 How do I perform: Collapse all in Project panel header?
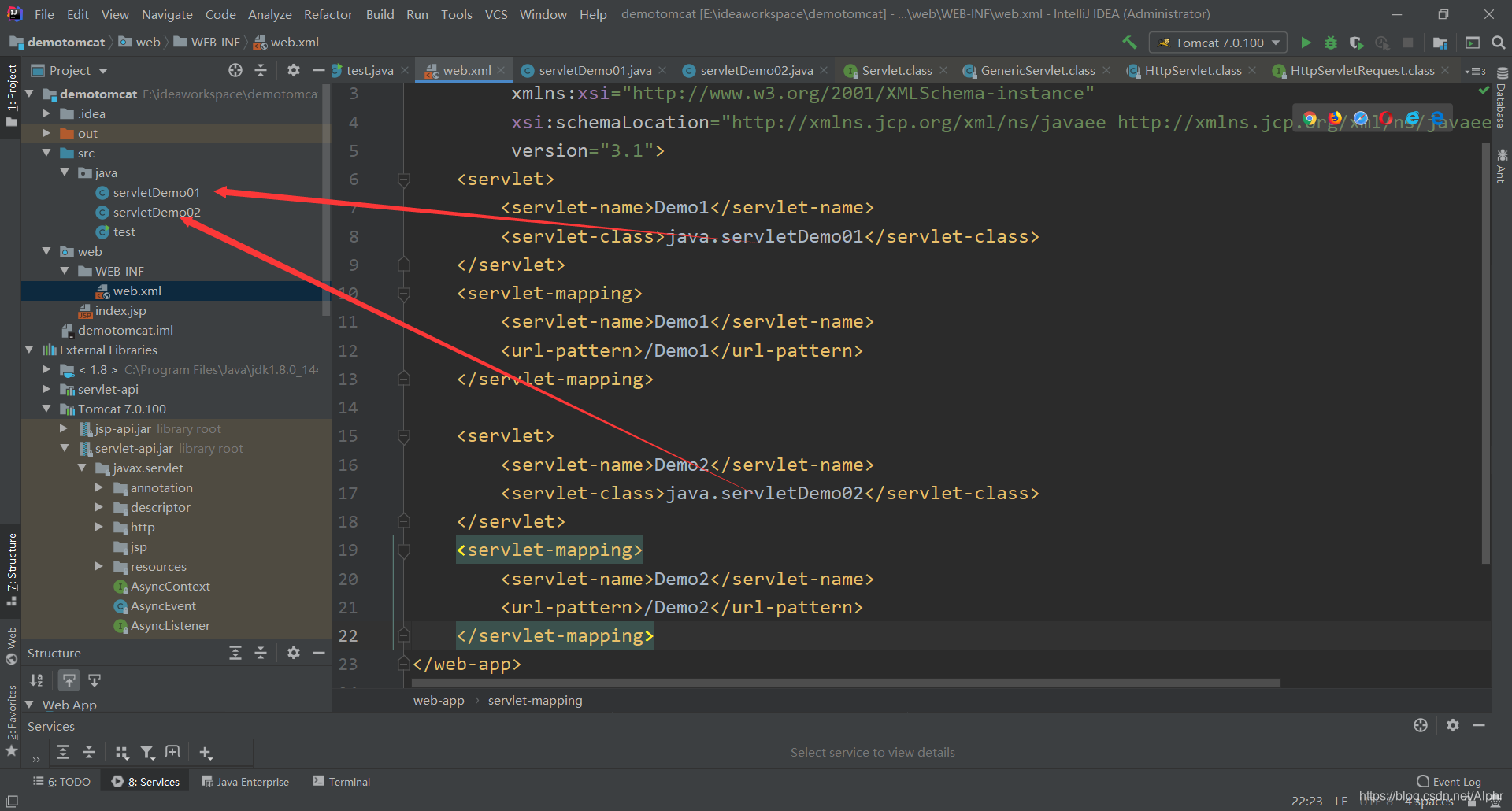point(261,70)
